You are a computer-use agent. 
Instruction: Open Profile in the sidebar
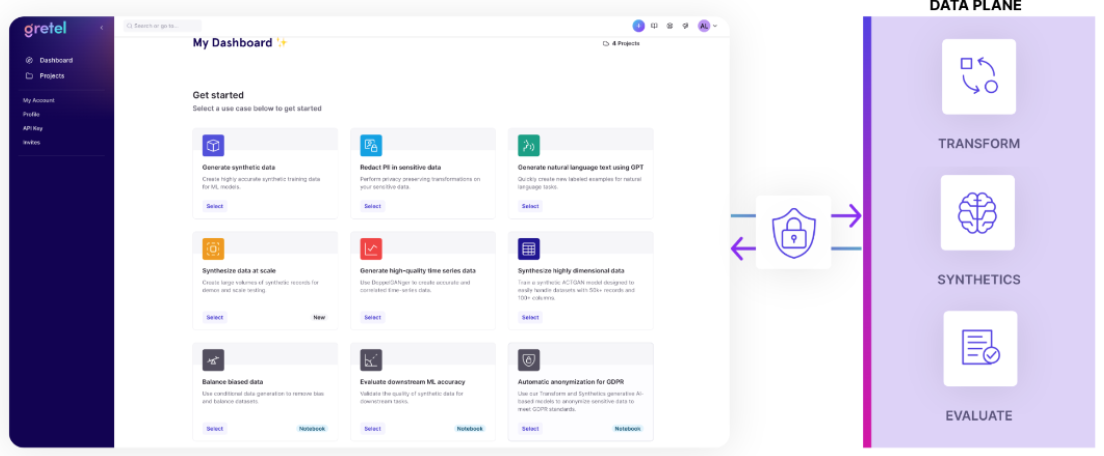point(31,114)
